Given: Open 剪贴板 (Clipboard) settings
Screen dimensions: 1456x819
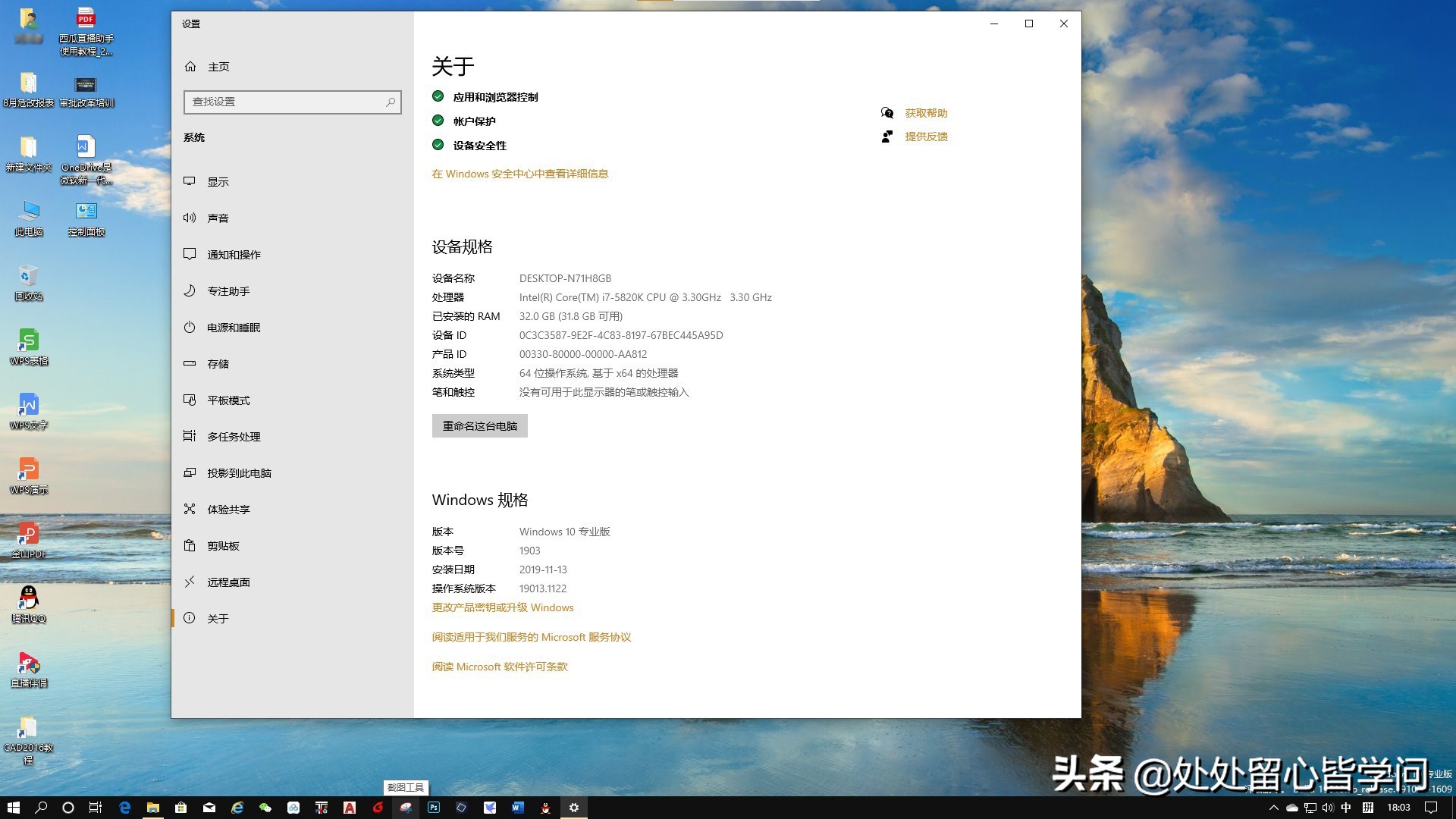Looking at the screenshot, I should tap(223, 545).
